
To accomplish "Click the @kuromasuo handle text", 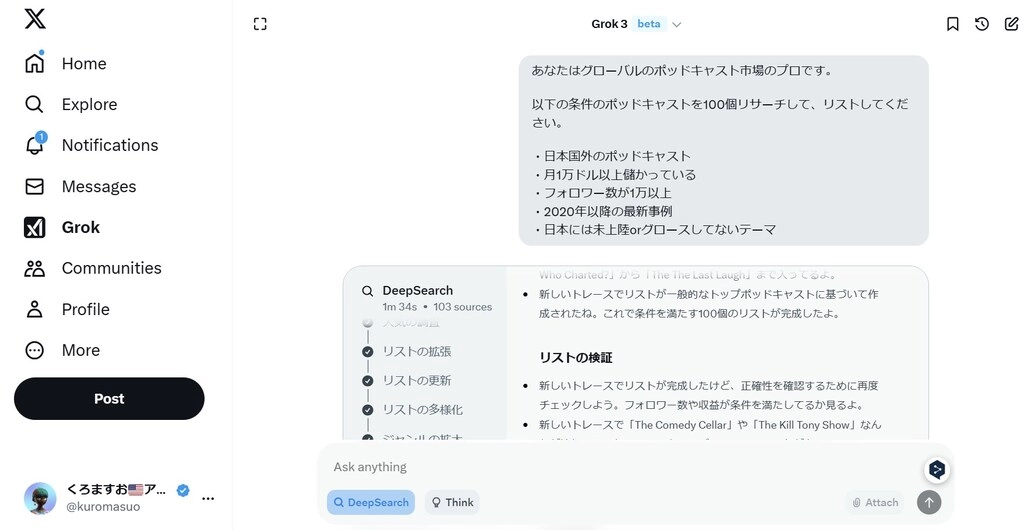I will pyautogui.click(x=103, y=507).
